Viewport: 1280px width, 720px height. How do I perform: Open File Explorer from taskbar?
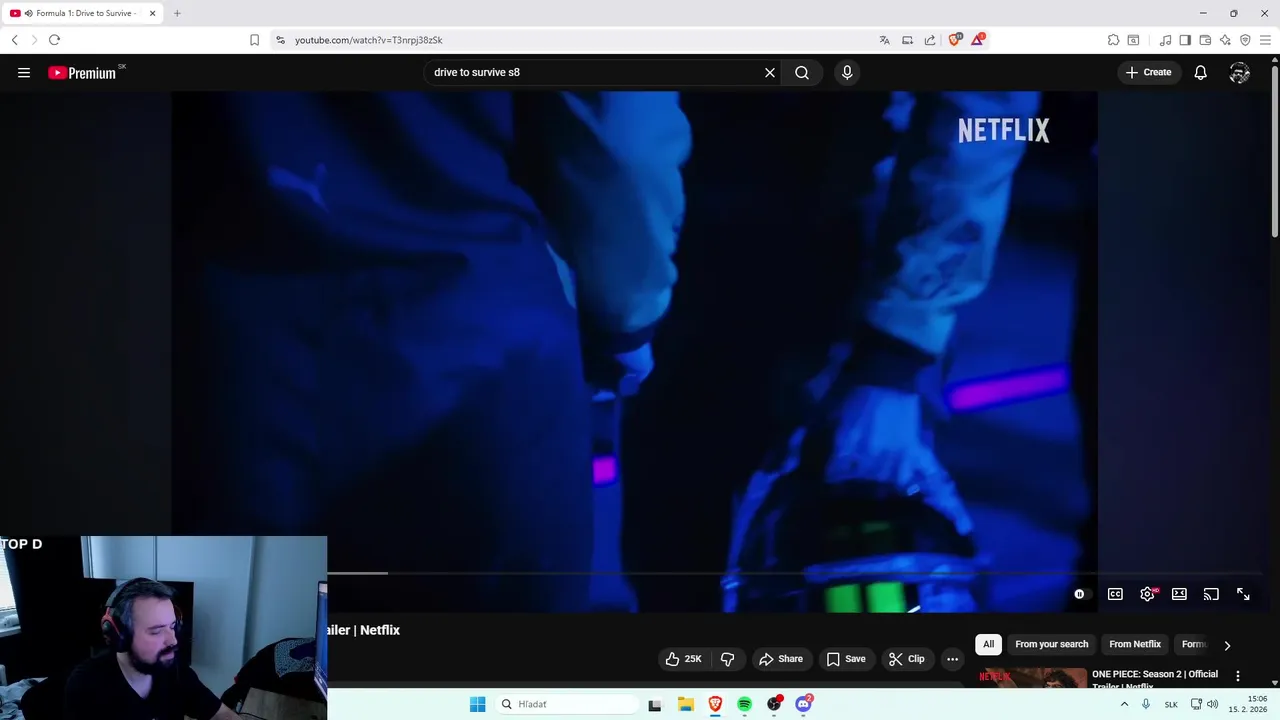685,704
